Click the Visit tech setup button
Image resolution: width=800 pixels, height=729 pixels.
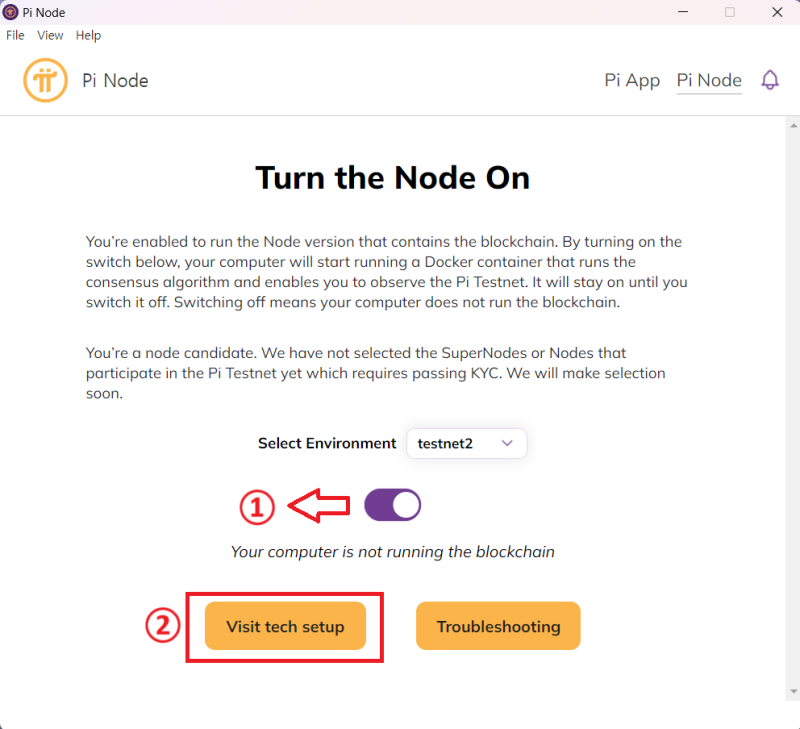tap(285, 626)
